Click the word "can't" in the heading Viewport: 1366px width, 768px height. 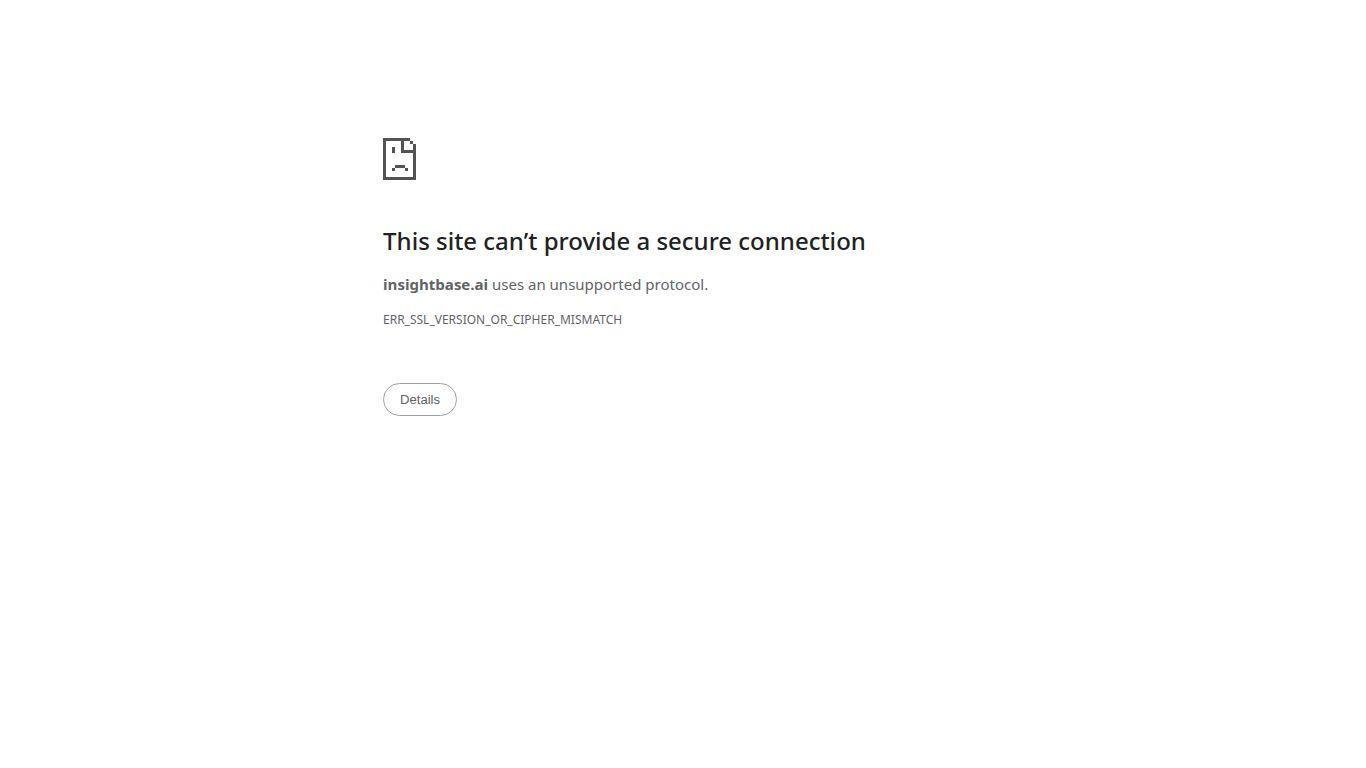tap(510, 241)
